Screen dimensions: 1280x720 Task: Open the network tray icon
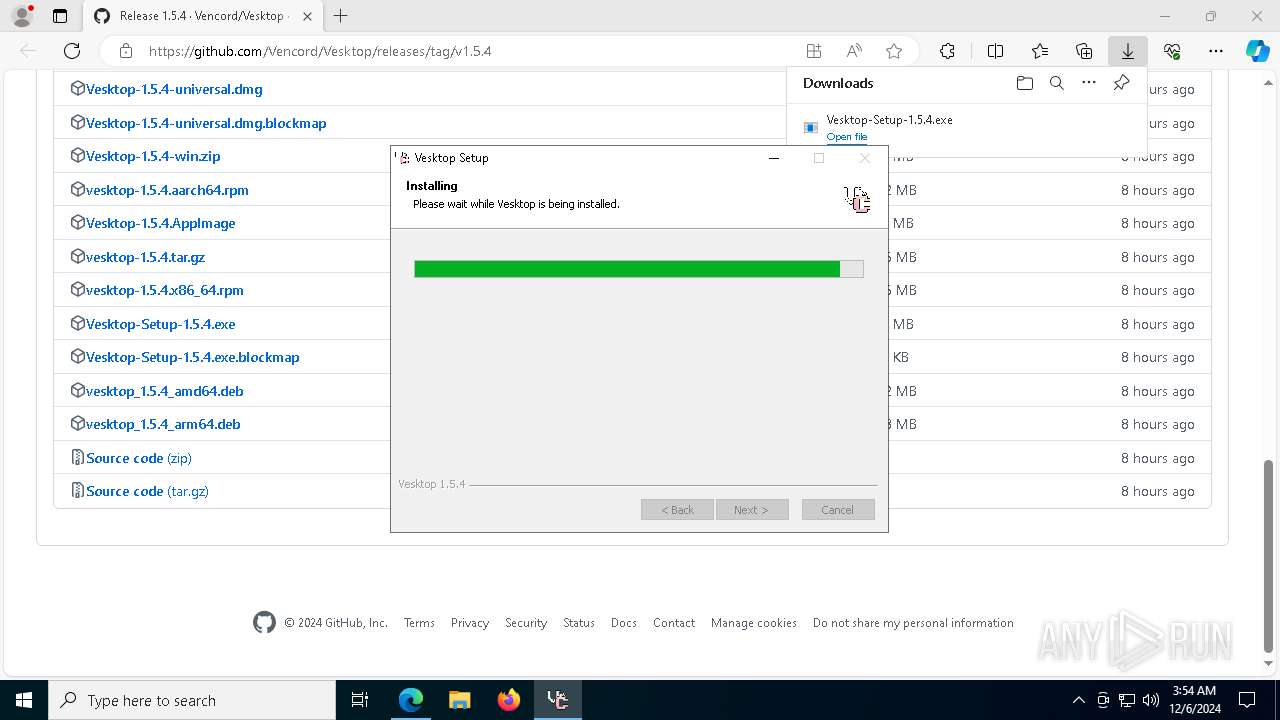coord(1127,700)
